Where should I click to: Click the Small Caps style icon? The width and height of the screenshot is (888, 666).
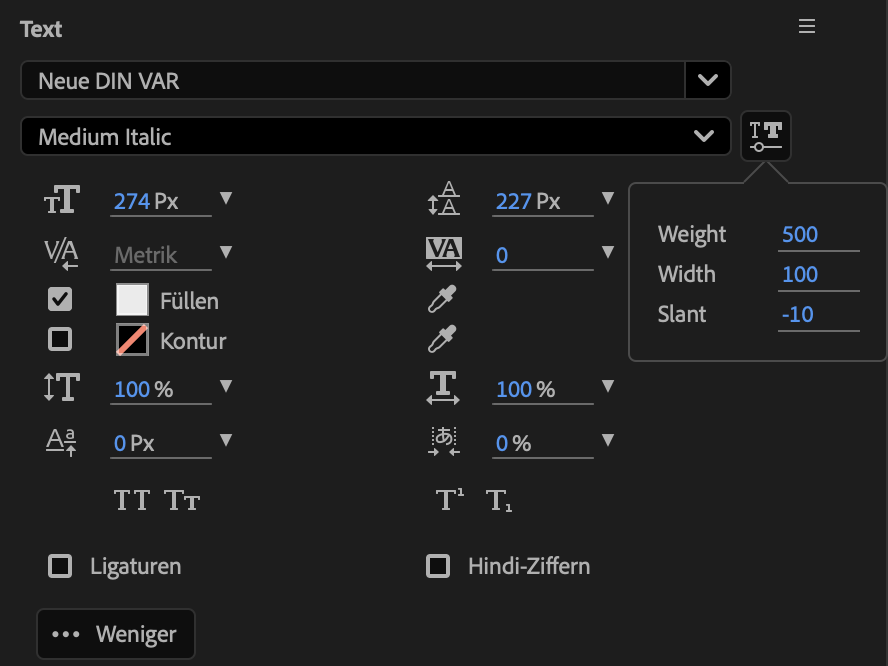[183, 500]
